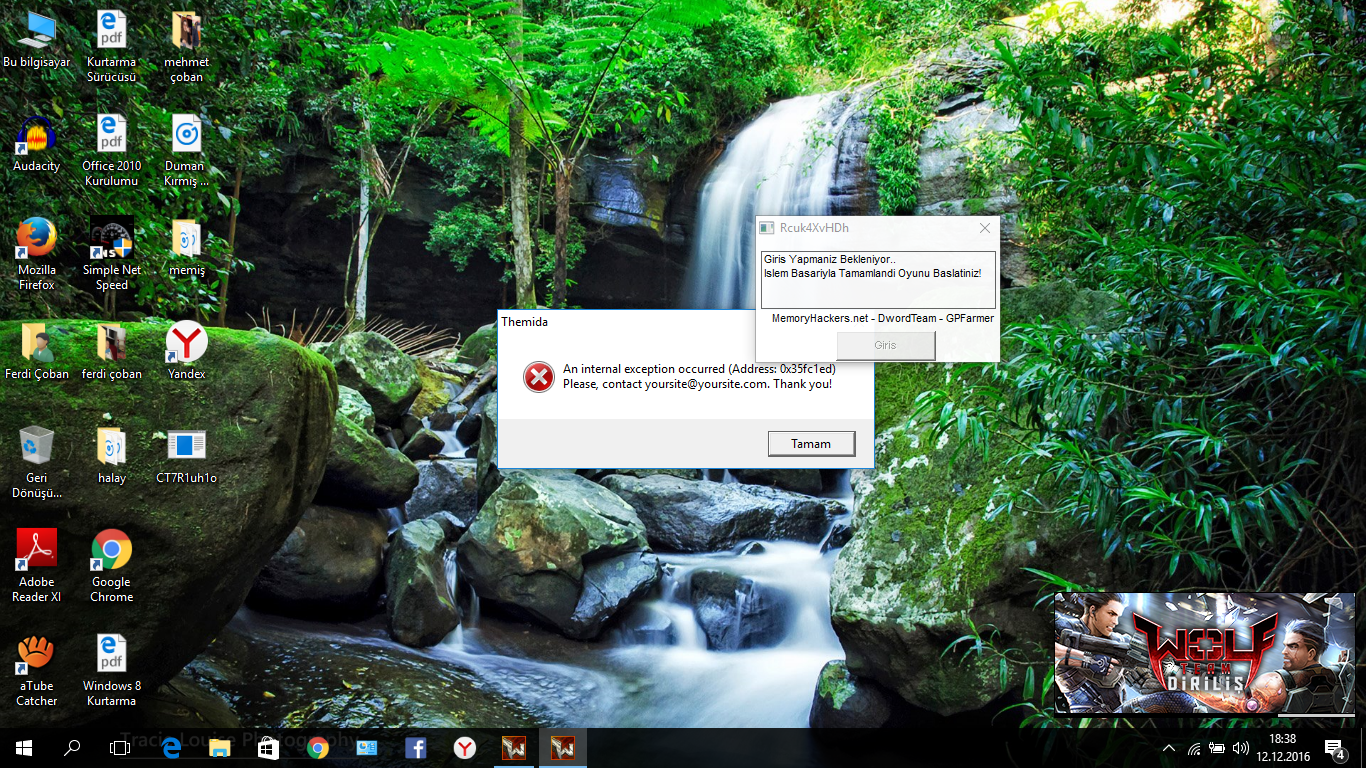Open the volume speaker tray icon
The height and width of the screenshot is (768, 1366).
pyautogui.click(x=1241, y=748)
